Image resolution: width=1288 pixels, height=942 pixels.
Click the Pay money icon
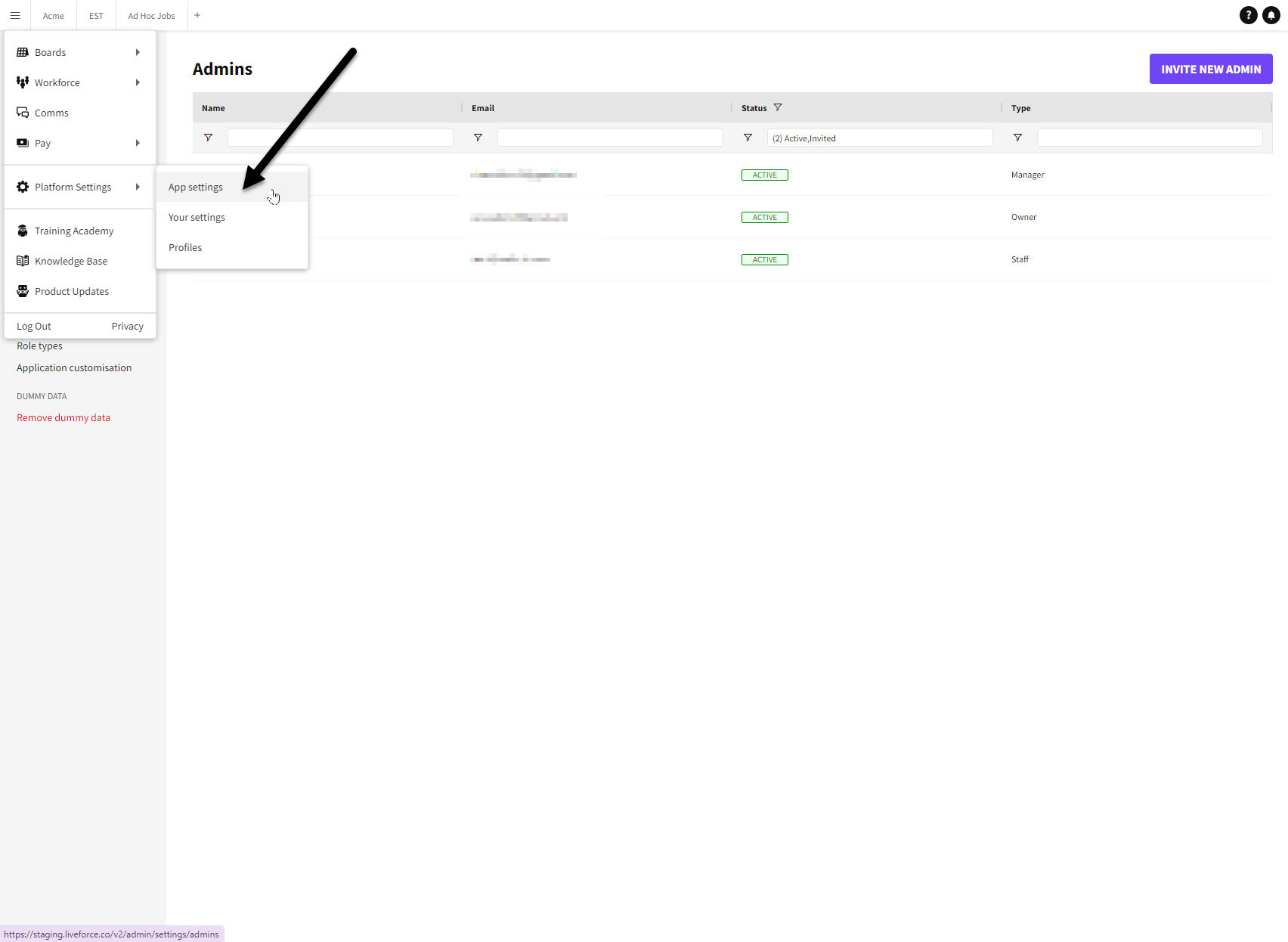click(x=23, y=143)
